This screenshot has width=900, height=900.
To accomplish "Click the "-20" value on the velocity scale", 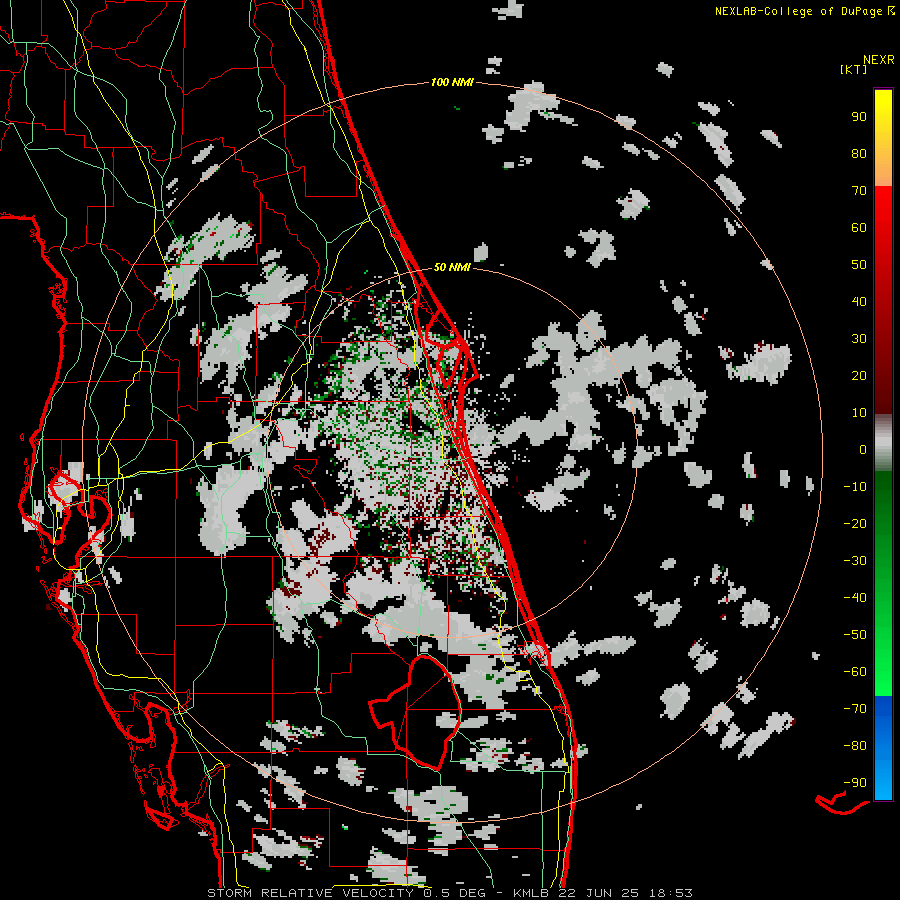I will 855,523.
